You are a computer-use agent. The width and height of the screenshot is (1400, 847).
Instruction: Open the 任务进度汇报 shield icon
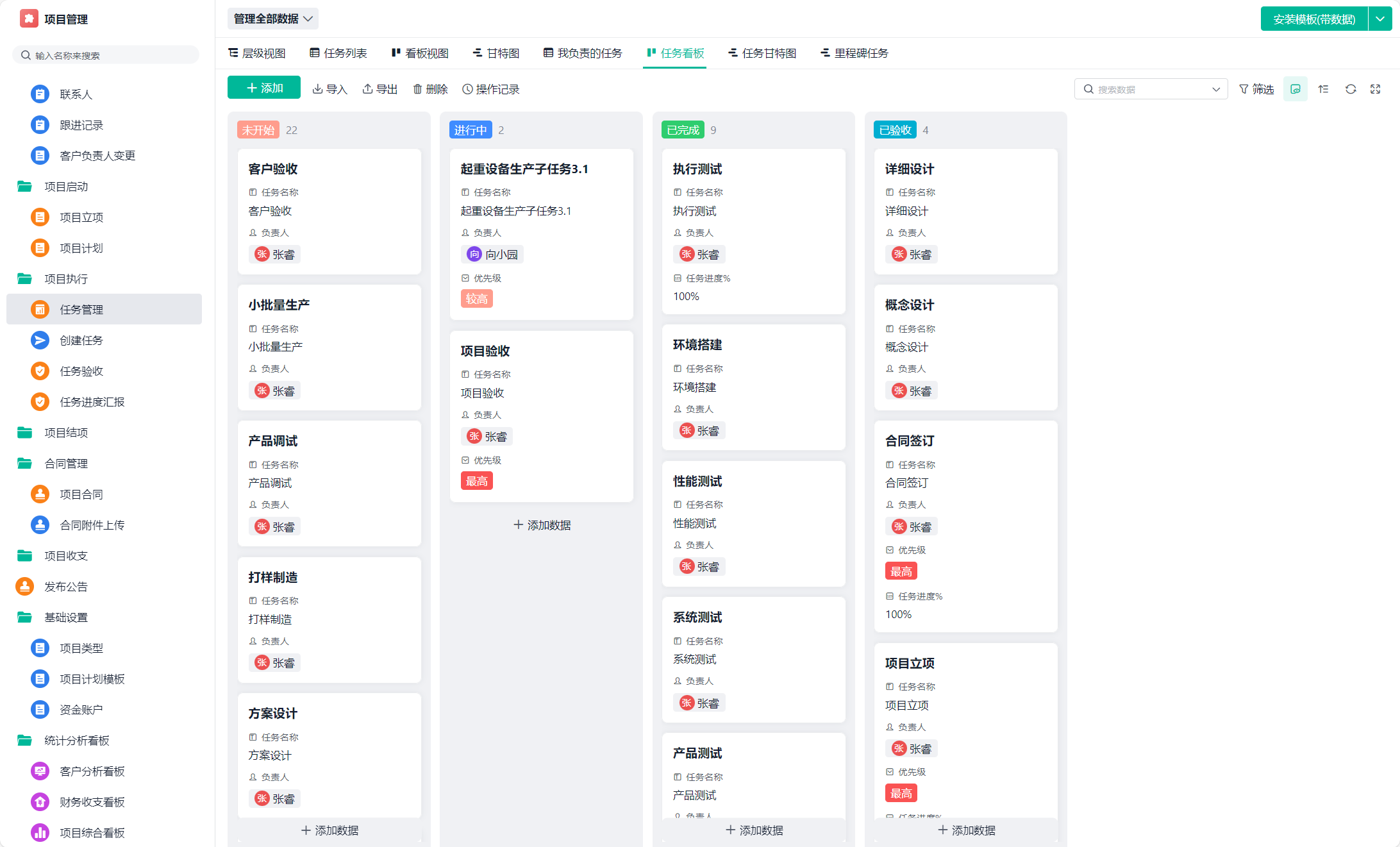[40, 402]
